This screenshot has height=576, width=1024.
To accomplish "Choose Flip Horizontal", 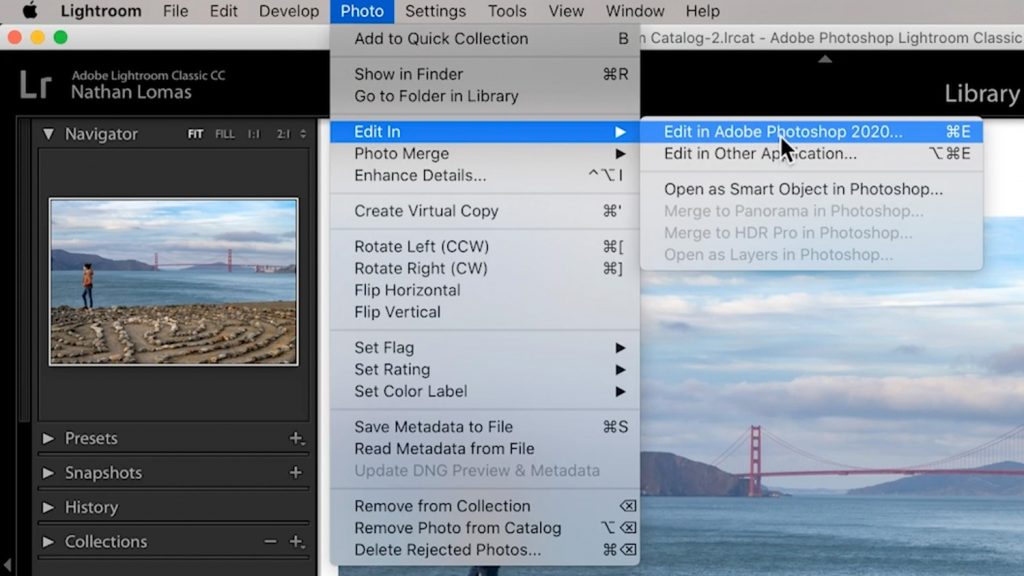I will [485, 290].
